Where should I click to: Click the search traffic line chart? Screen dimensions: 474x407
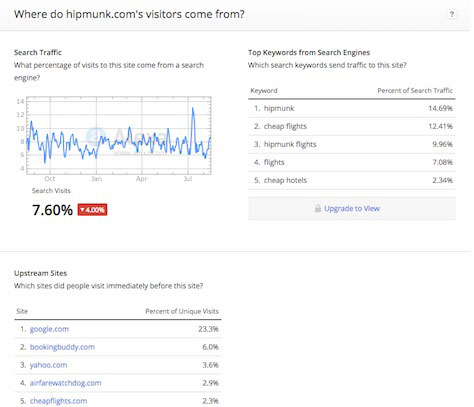click(x=119, y=136)
